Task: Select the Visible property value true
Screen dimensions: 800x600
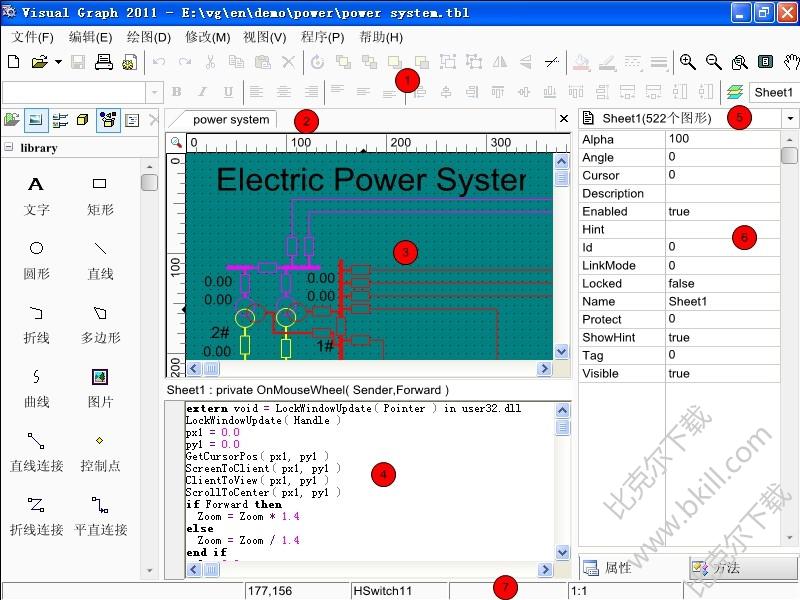Action: (723, 373)
